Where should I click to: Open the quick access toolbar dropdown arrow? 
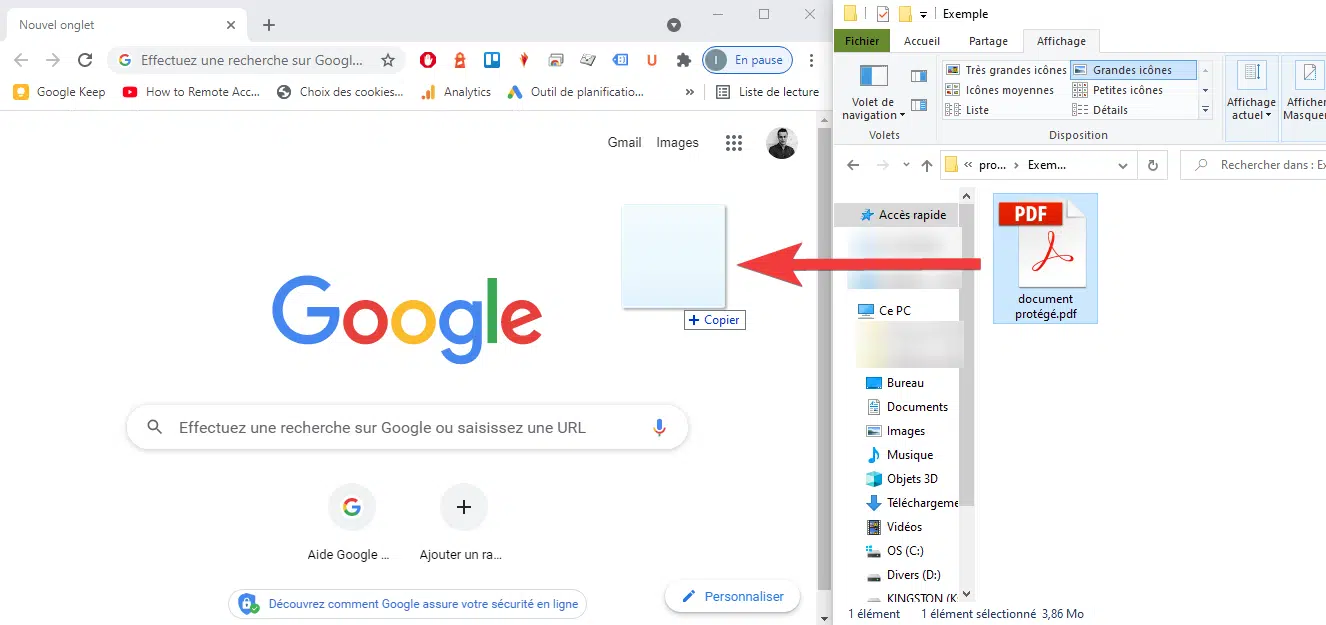[x=923, y=14]
